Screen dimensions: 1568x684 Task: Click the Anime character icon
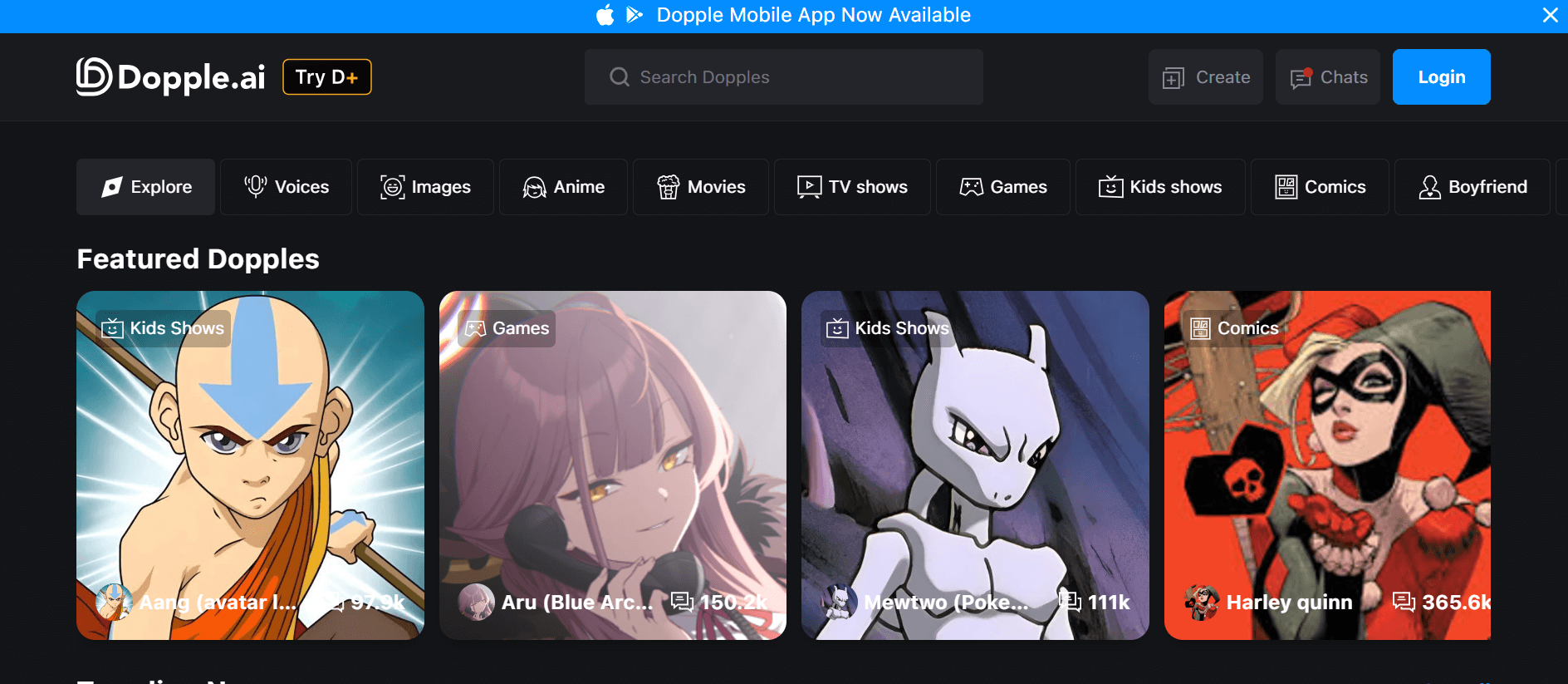[x=534, y=187]
